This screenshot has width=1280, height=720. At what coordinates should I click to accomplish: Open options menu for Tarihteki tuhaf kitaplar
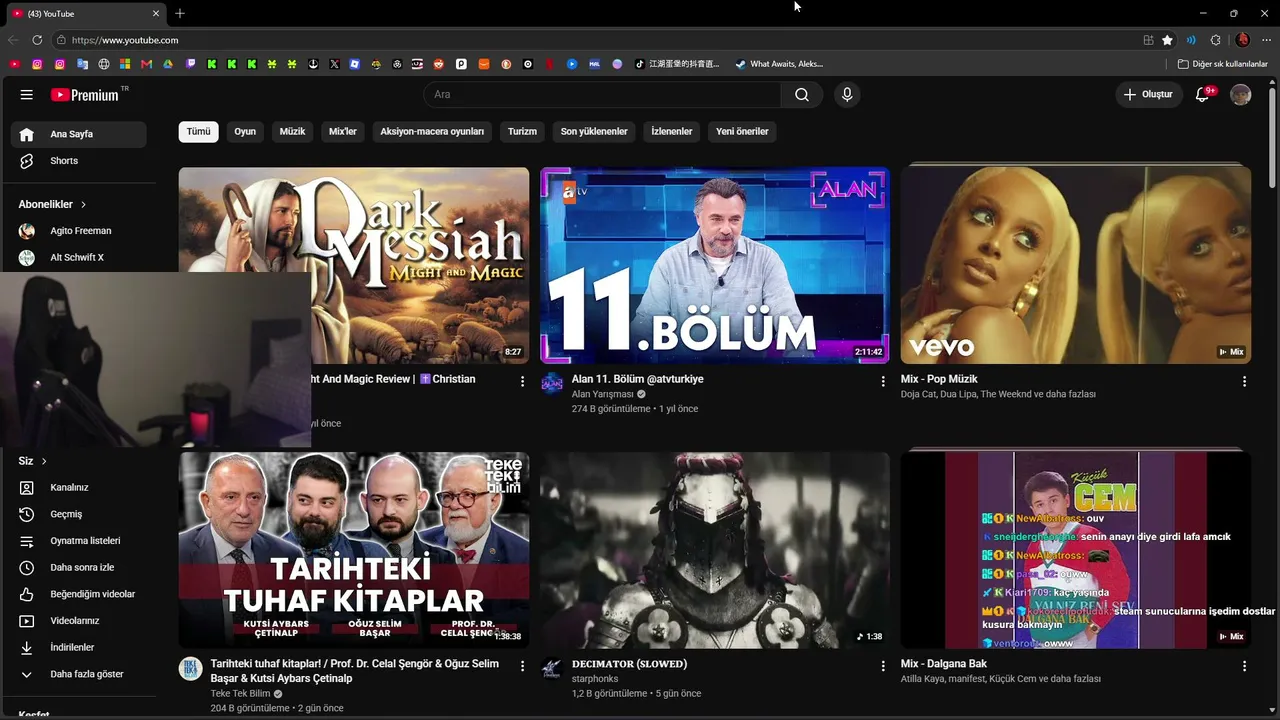[522, 666]
